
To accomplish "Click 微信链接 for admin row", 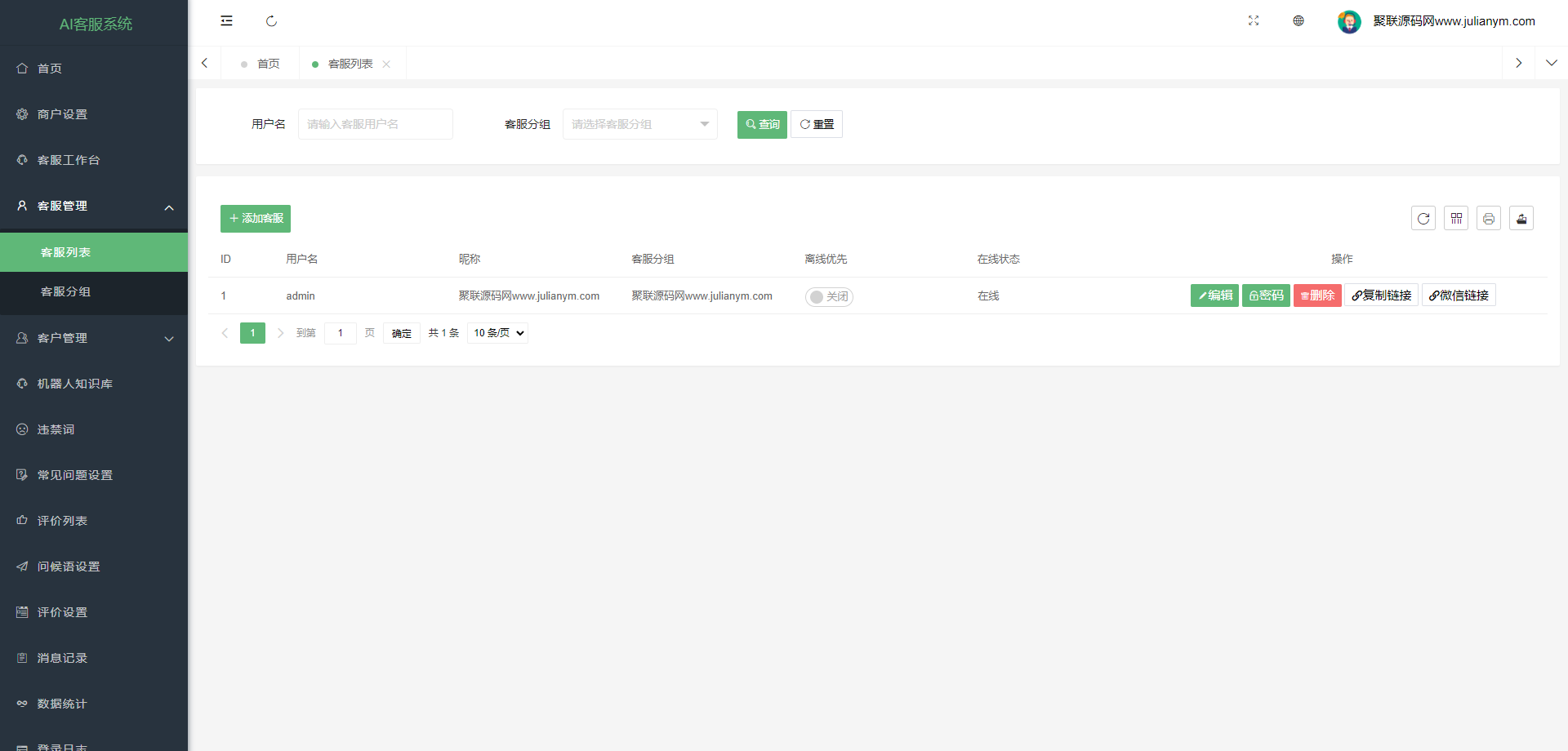I will (x=1459, y=296).
